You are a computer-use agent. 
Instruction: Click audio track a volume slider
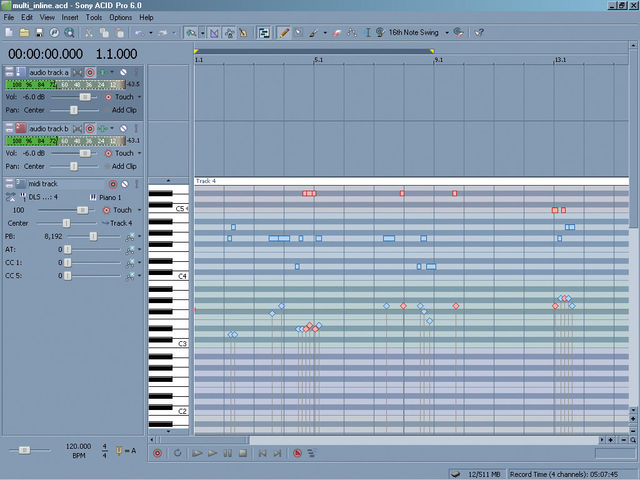[x=85, y=97]
